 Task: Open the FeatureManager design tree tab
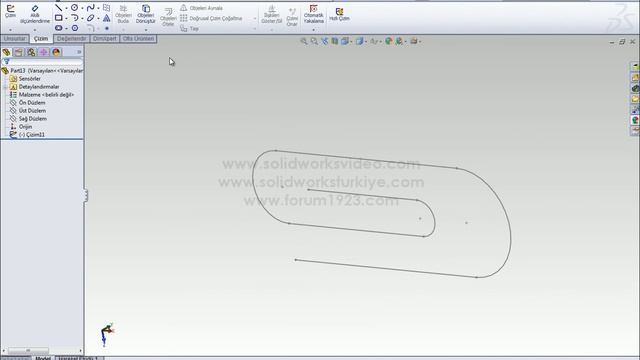point(6,52)
